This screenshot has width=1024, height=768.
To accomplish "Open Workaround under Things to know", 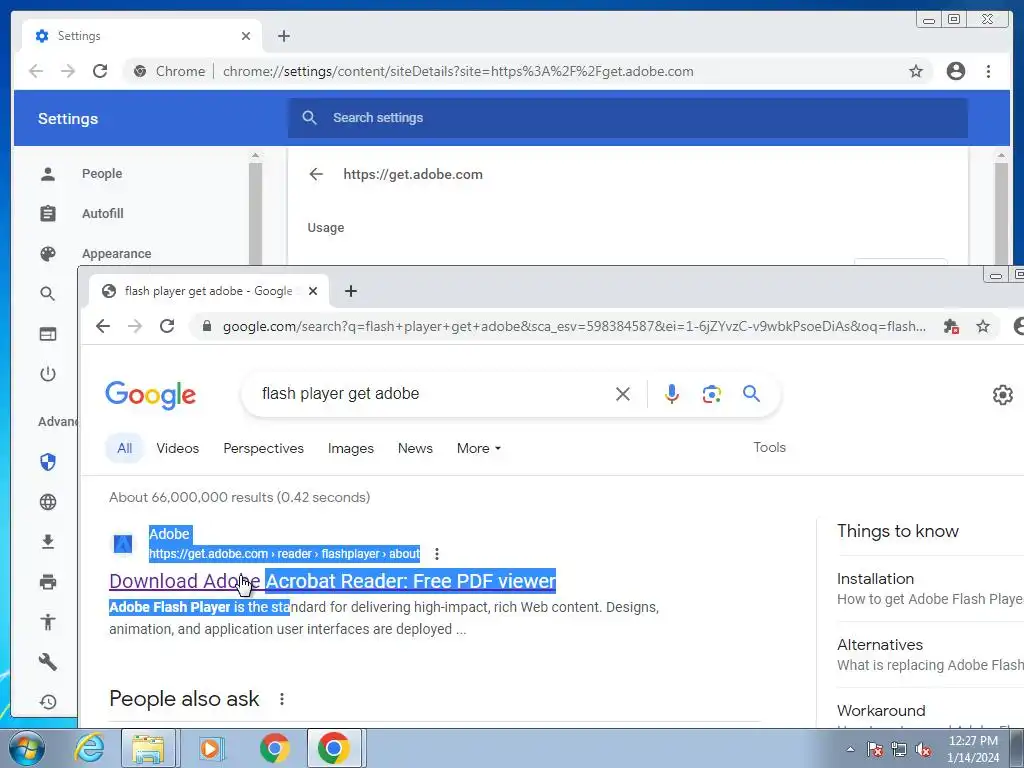I will coord(881,711).
